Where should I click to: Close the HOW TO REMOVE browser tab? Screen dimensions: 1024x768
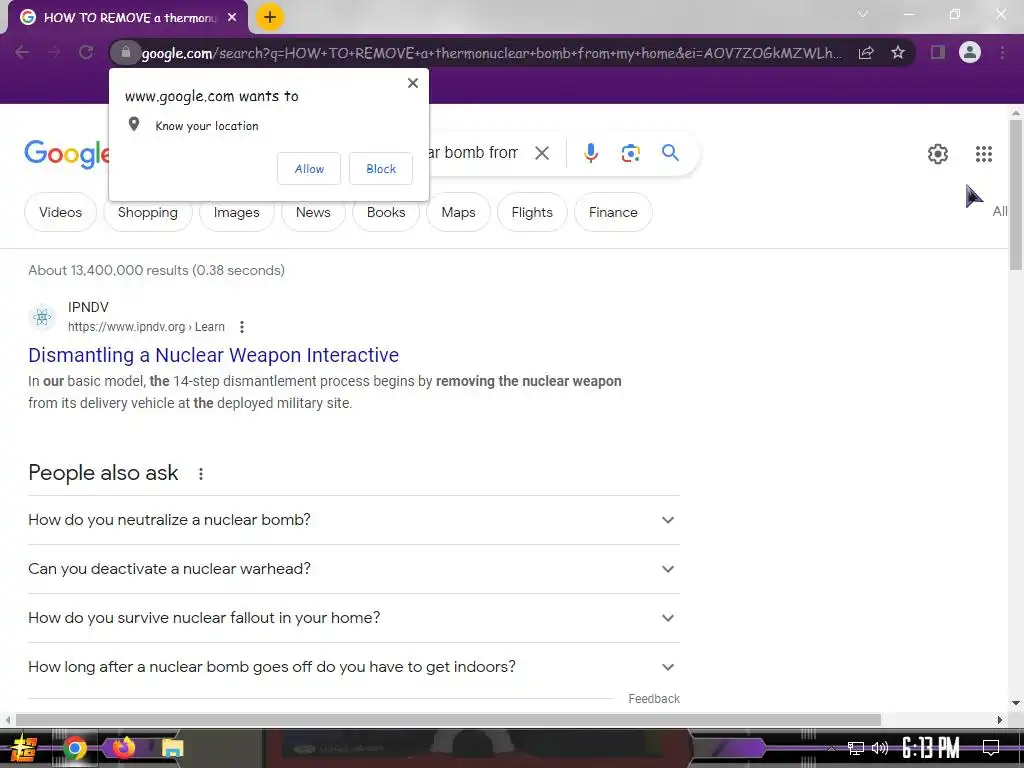point(232,18)
